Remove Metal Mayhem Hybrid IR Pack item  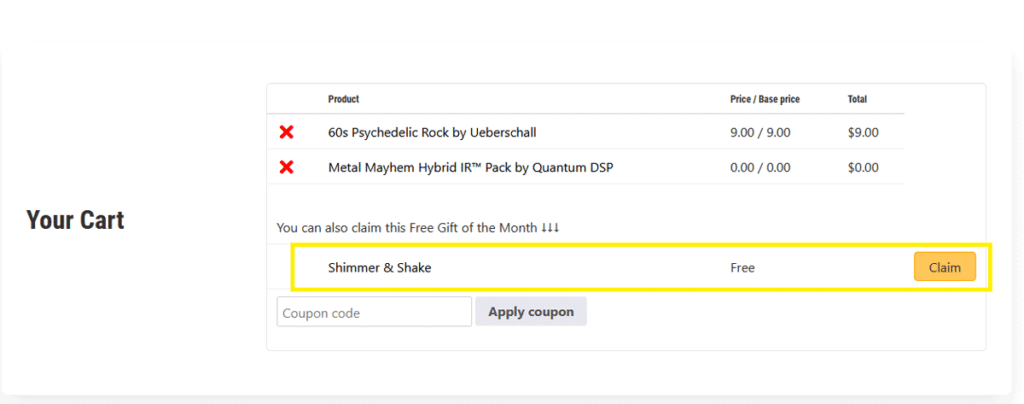pyautogui.click(x=286, y=167)
